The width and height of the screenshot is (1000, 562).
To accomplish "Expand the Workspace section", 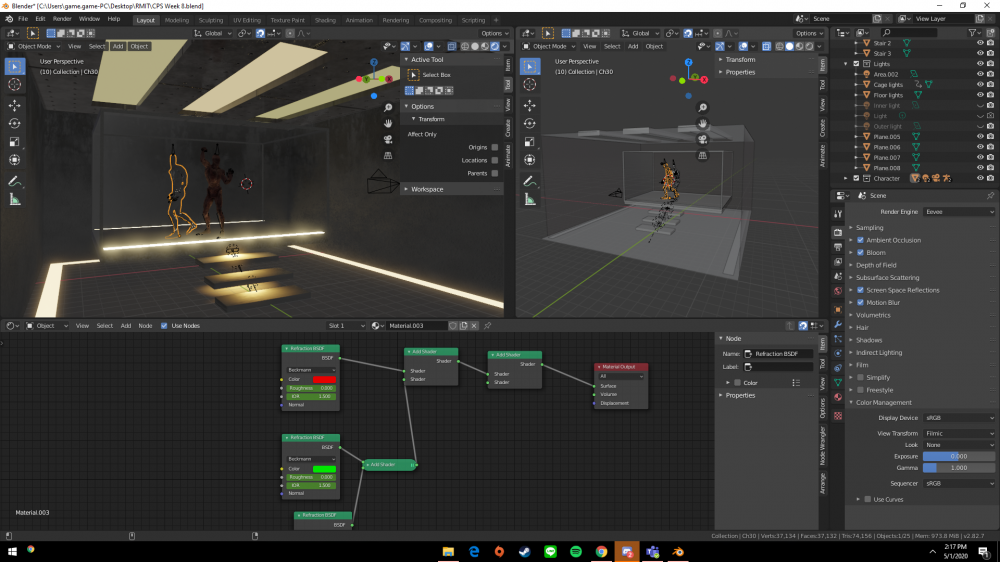I will [x=427, y=189].
